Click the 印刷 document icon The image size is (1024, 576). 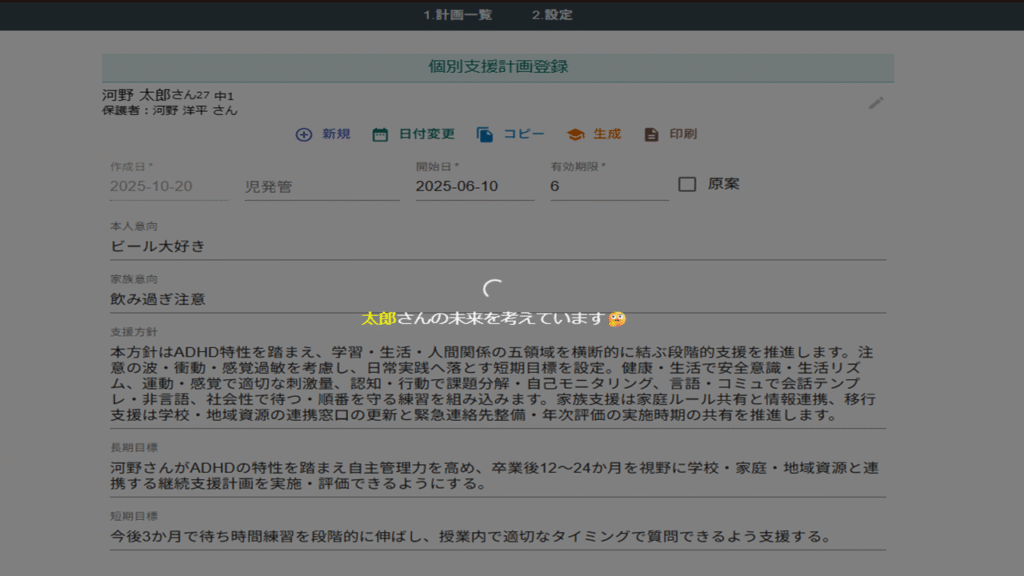click(651, 134)
